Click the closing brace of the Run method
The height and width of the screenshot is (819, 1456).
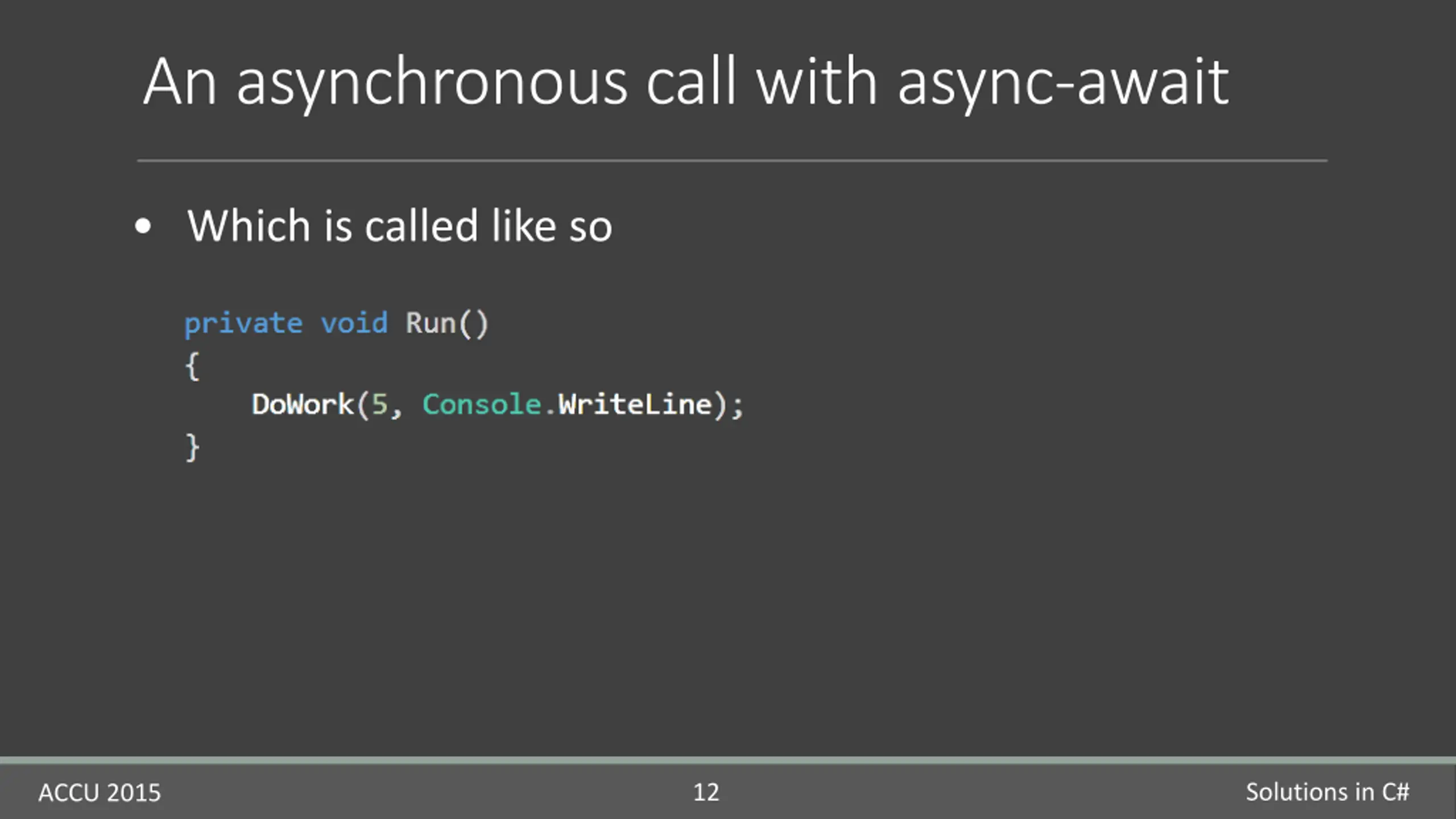click(x=192, y=447)
